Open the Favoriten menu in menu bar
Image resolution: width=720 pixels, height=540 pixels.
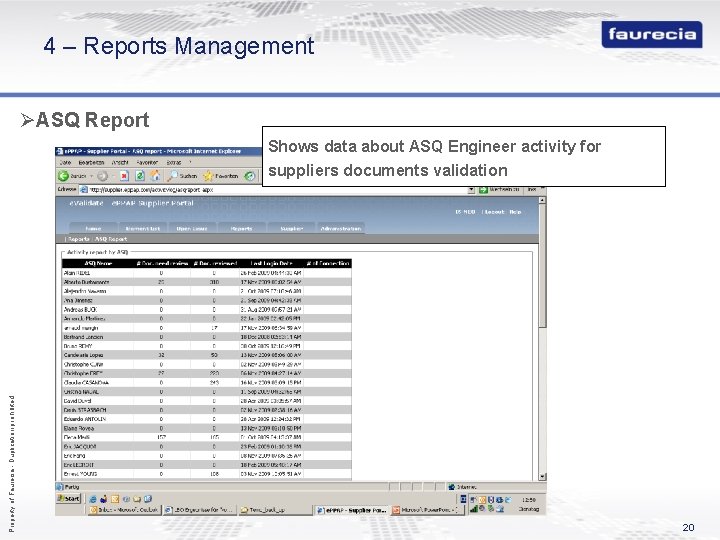coord(147,163)
